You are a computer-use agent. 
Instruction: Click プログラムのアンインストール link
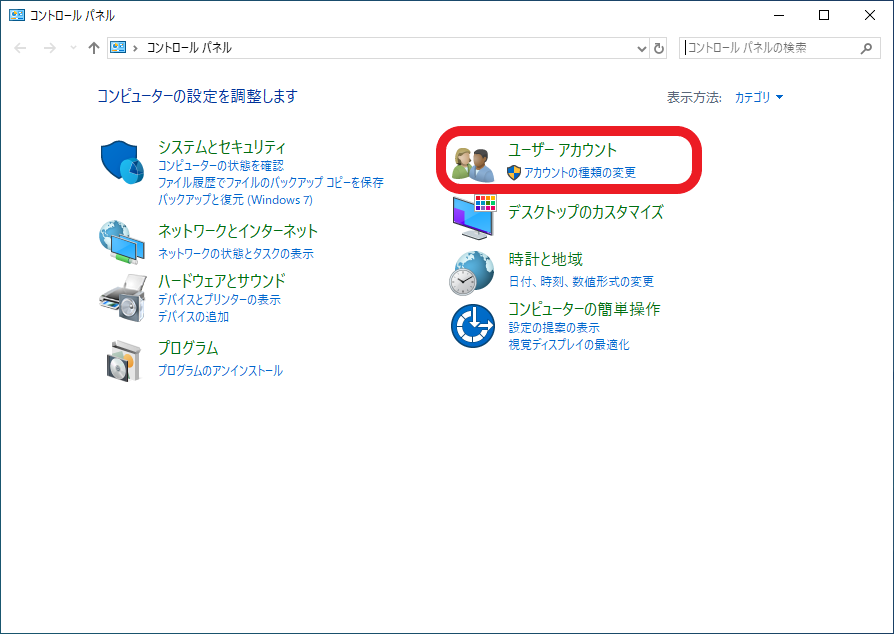[x=220, y=371]
